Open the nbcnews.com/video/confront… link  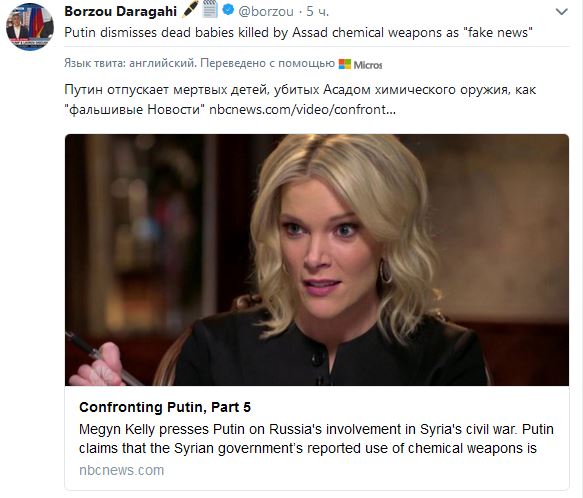pos(302,109)
